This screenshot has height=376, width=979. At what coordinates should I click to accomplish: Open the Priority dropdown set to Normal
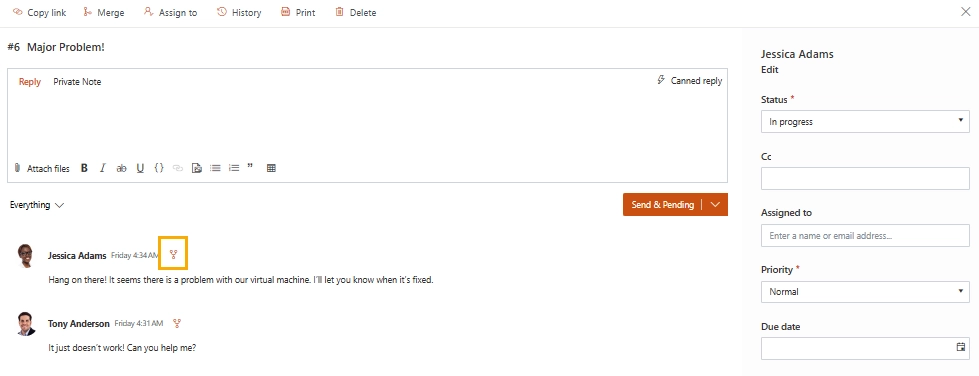(x=865, y=292)
